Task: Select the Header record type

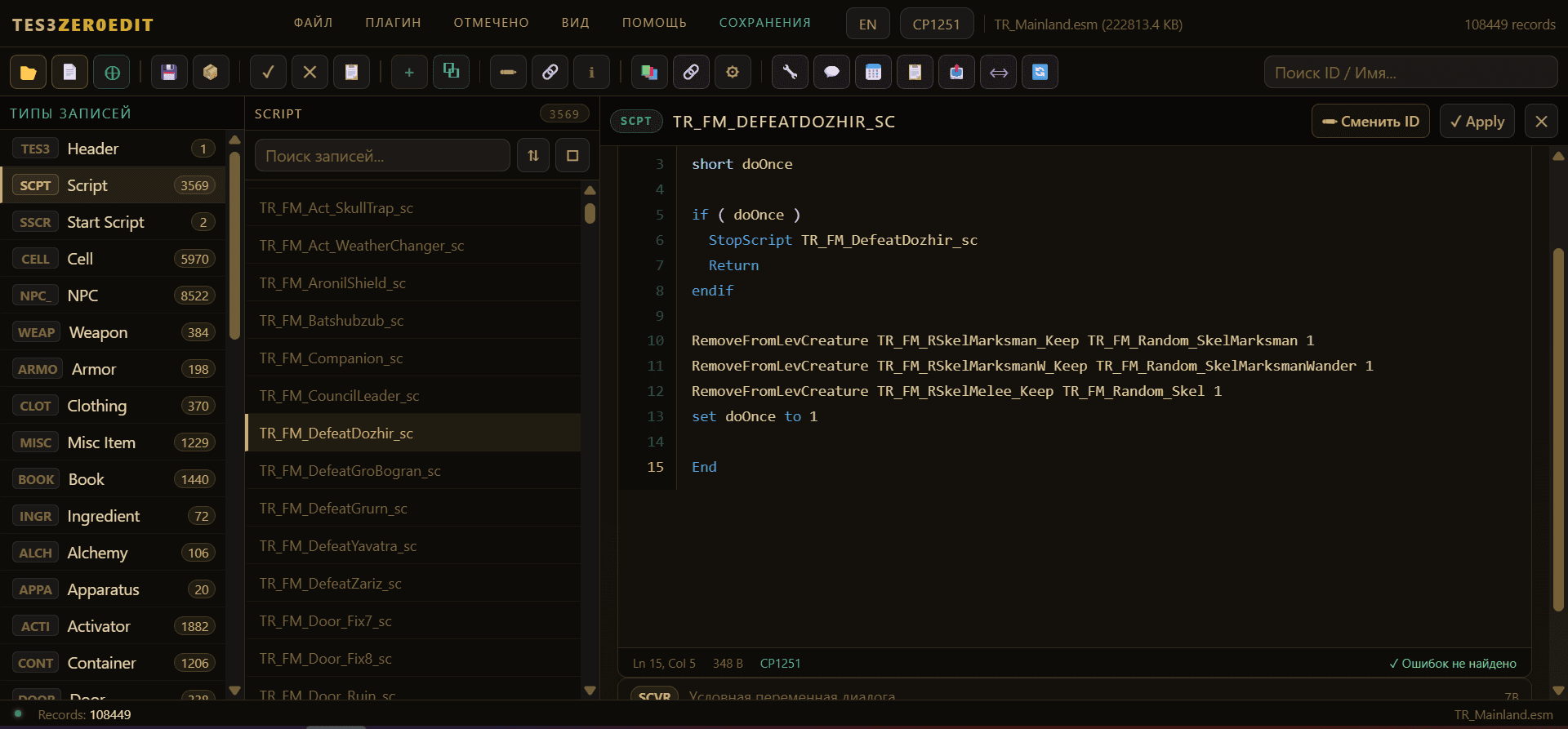Action: click(114, 149)
